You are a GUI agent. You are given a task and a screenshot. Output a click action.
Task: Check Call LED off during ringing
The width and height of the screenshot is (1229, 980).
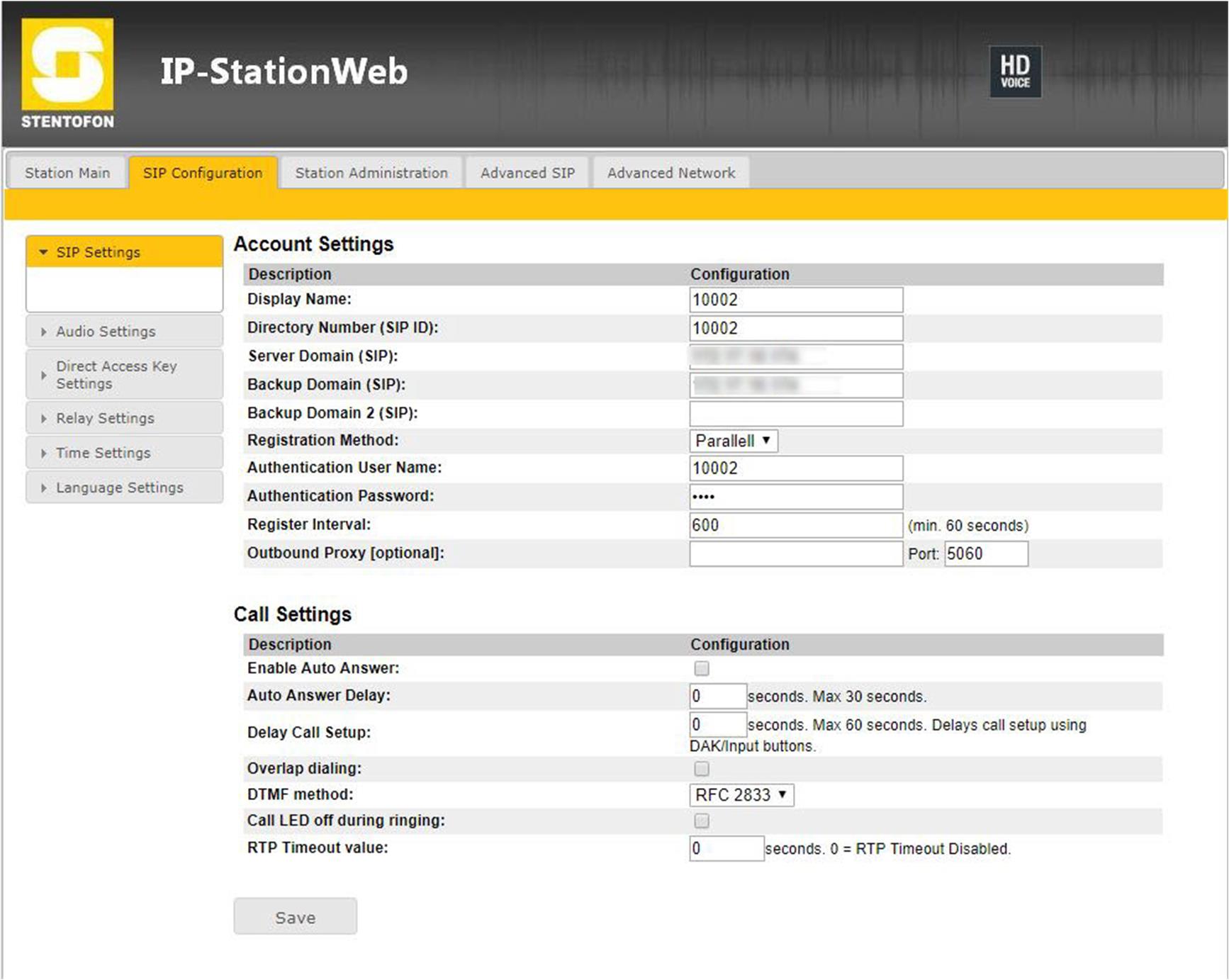[701, 821]
